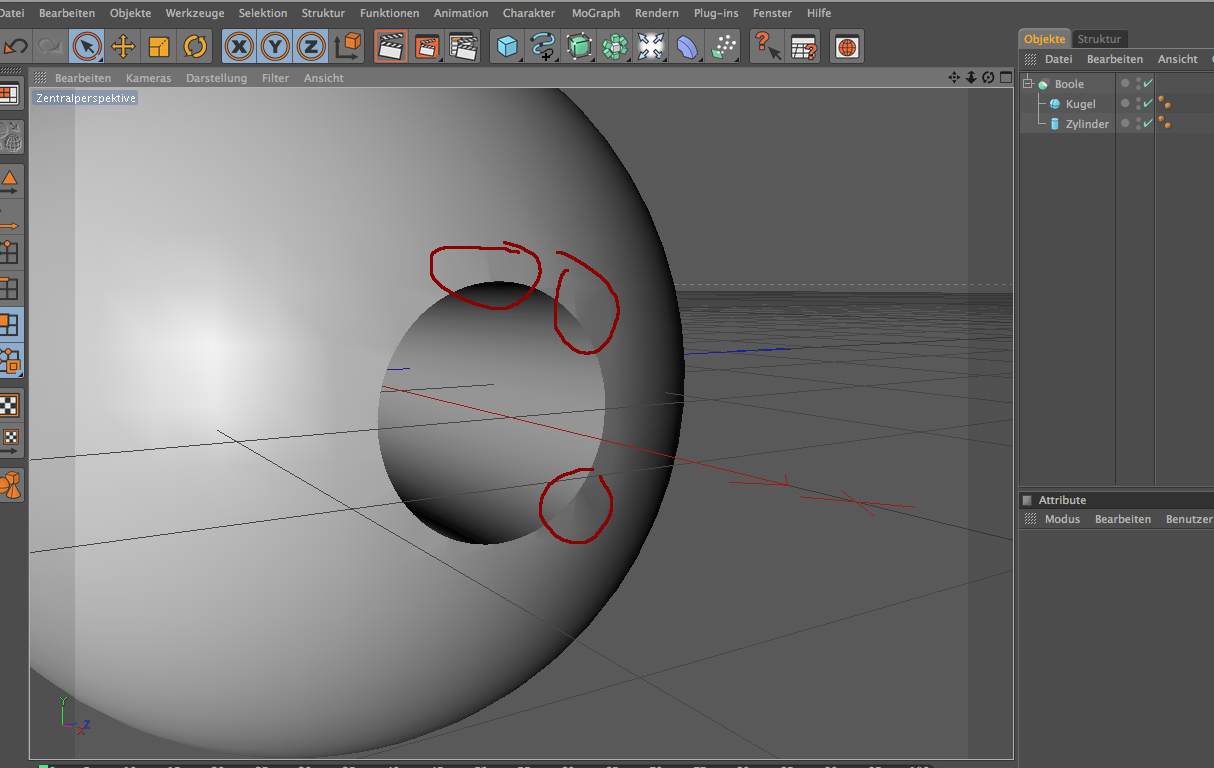The height and width of the screenshot is (768, 1214).
Task: Disable the Zylinder green checkmark
Action: point(1148,123)
